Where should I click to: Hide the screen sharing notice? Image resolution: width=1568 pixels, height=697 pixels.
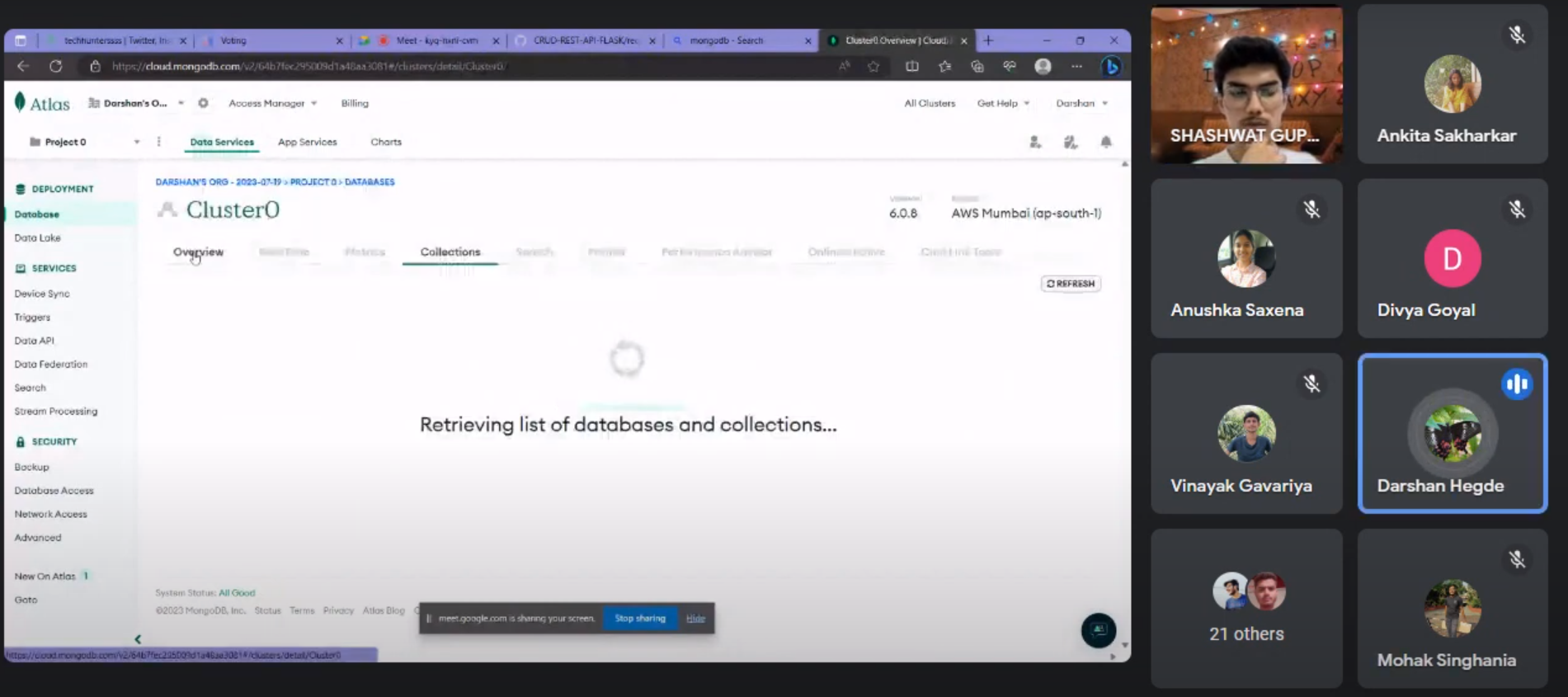pos(695,618)
